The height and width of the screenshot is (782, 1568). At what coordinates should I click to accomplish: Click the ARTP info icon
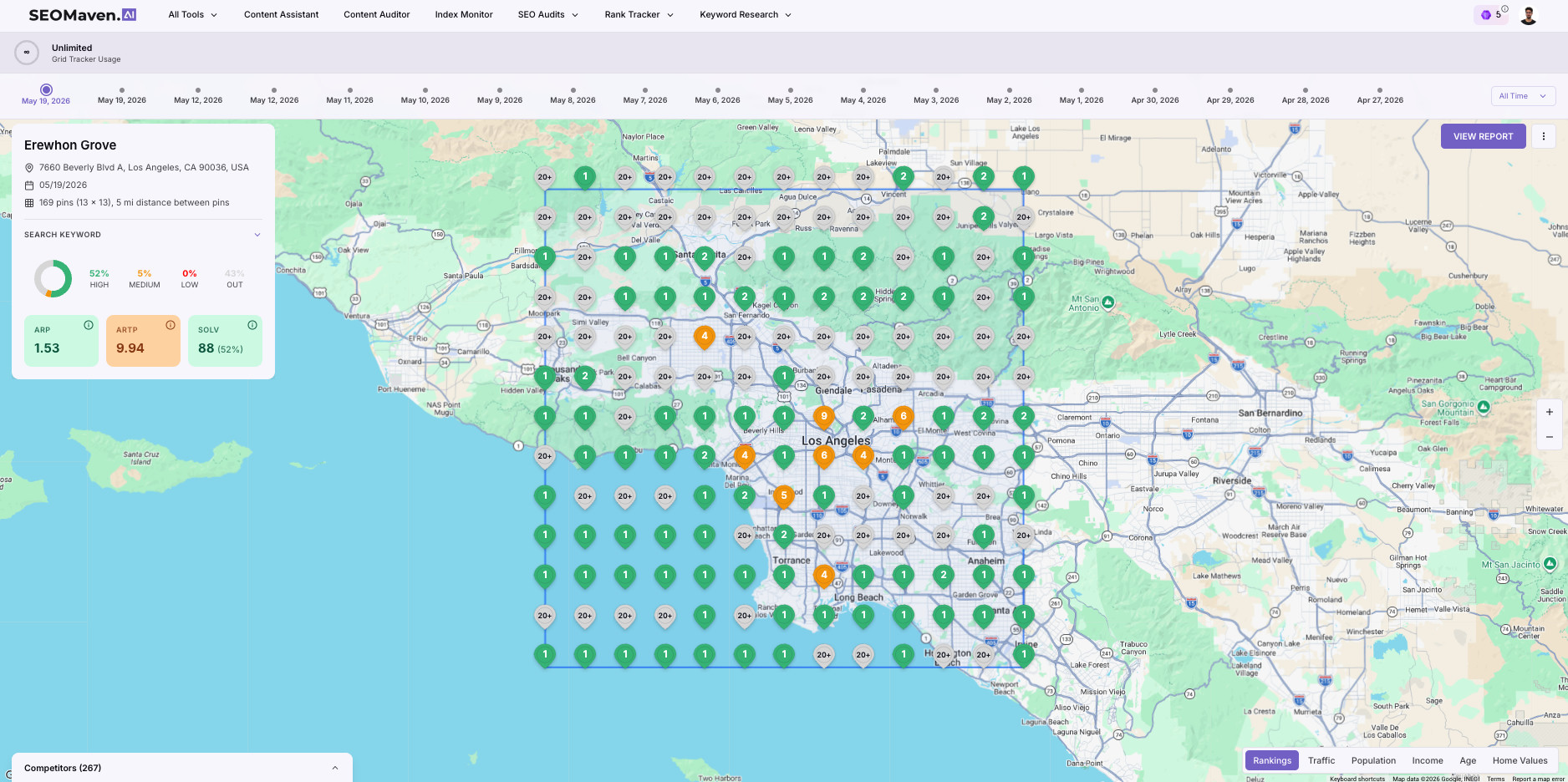(x=171, y=325)
